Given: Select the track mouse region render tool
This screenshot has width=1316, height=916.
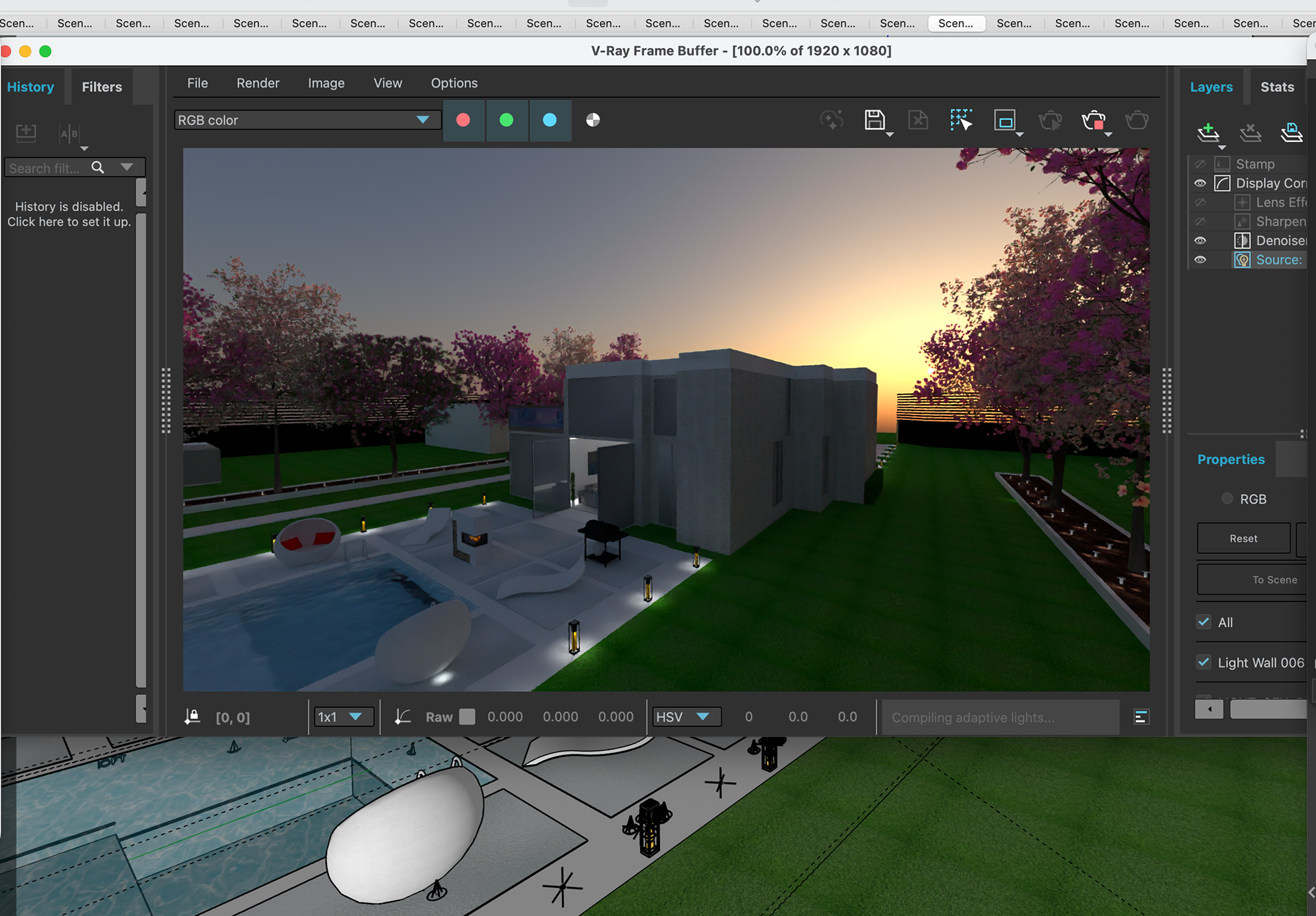Looking at the screenshot, I should click(961, 121).
